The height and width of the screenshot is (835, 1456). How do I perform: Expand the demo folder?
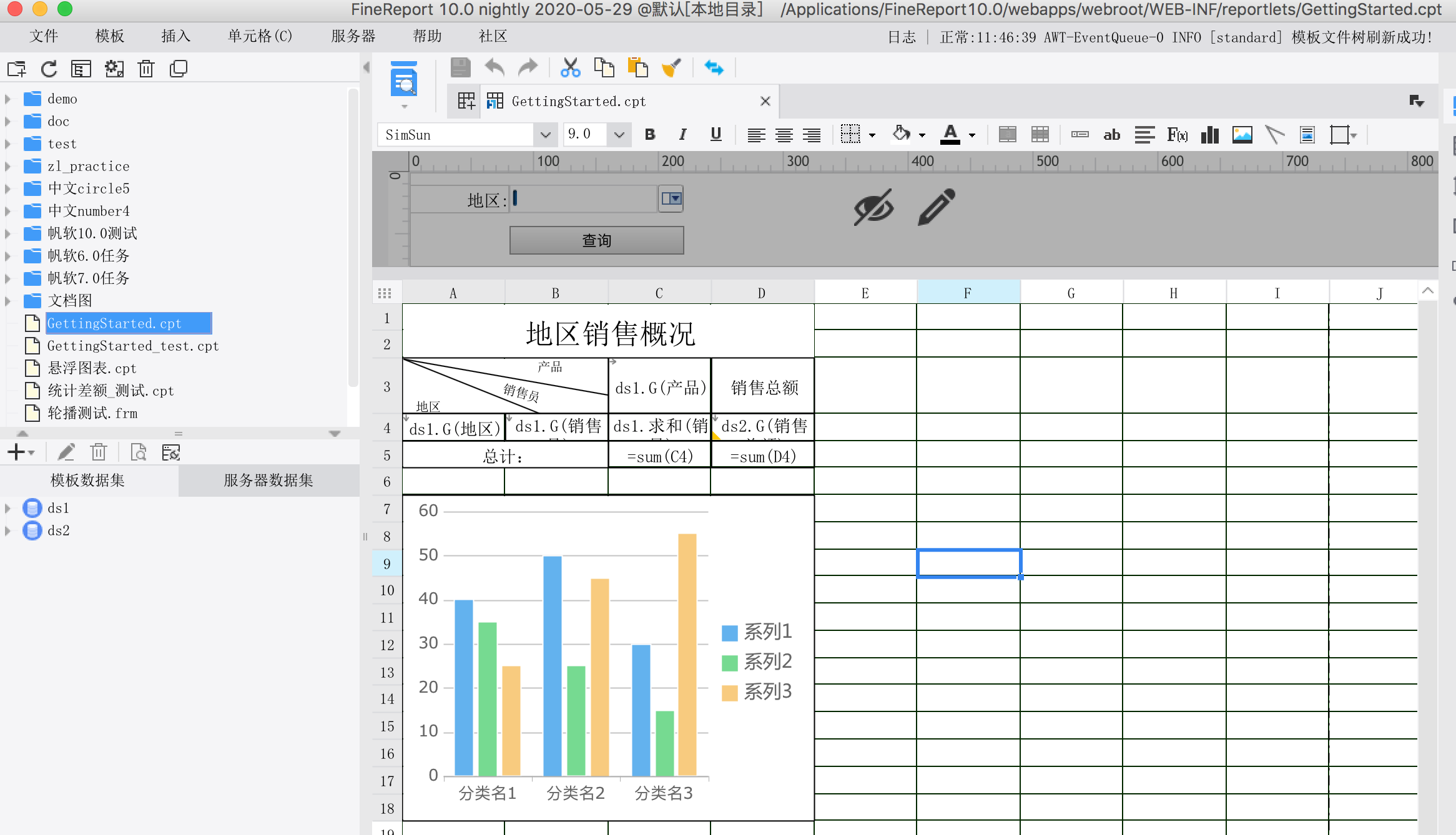pos(8,99)
